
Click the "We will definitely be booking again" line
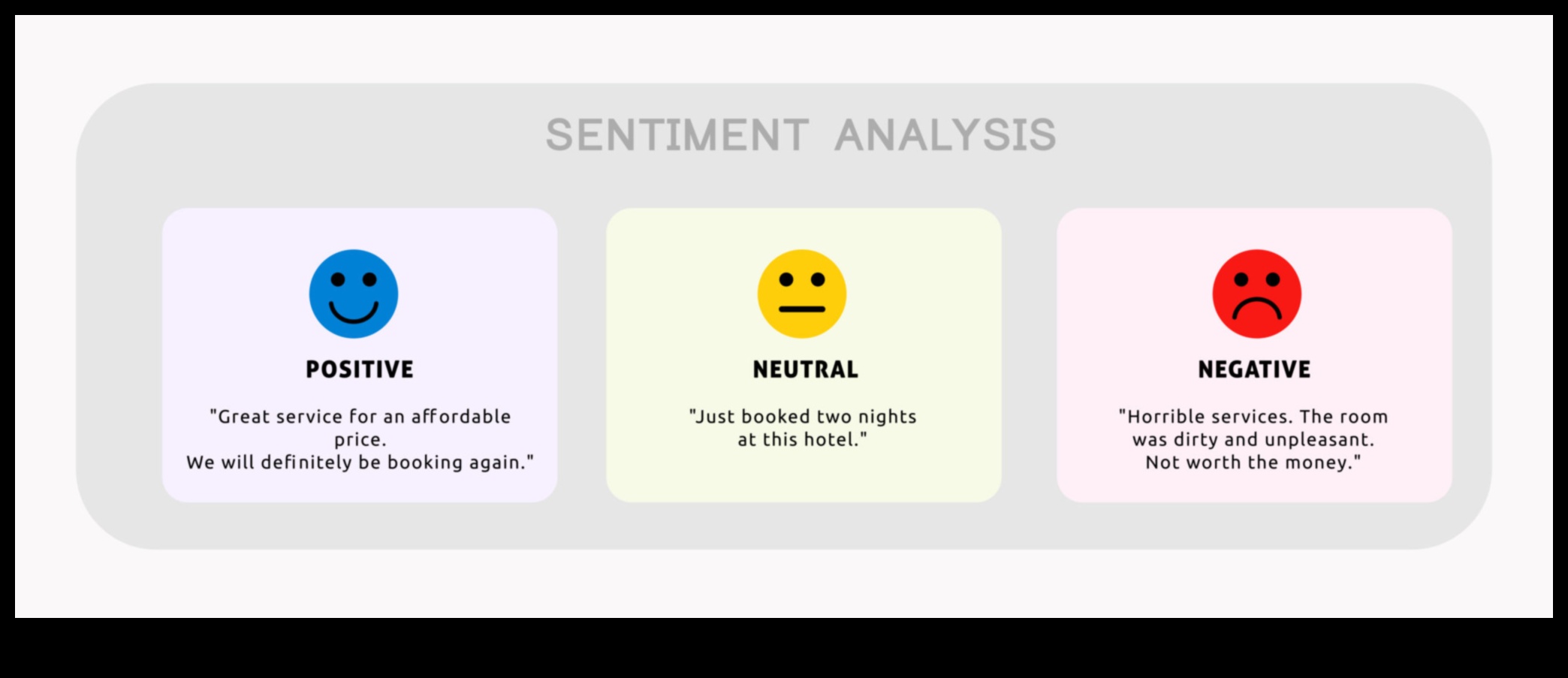point(360,463)
